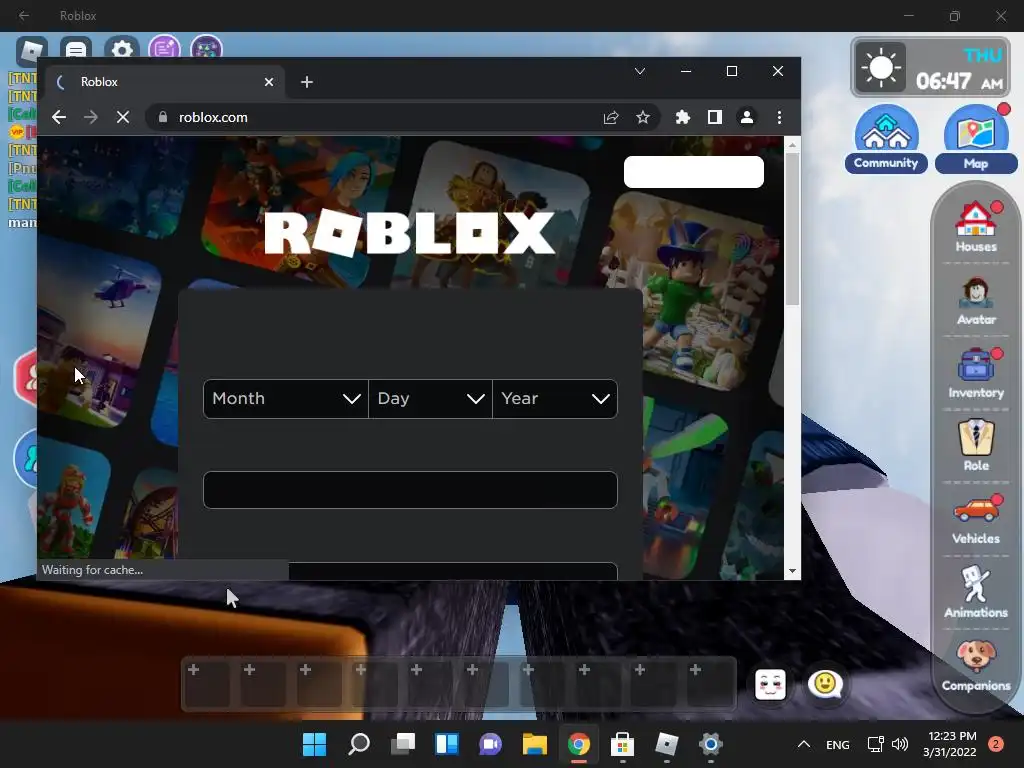This screenshot has width=1024, height=768.
Task: Open the game settings gear icon
Action: (x=121, y=50)
